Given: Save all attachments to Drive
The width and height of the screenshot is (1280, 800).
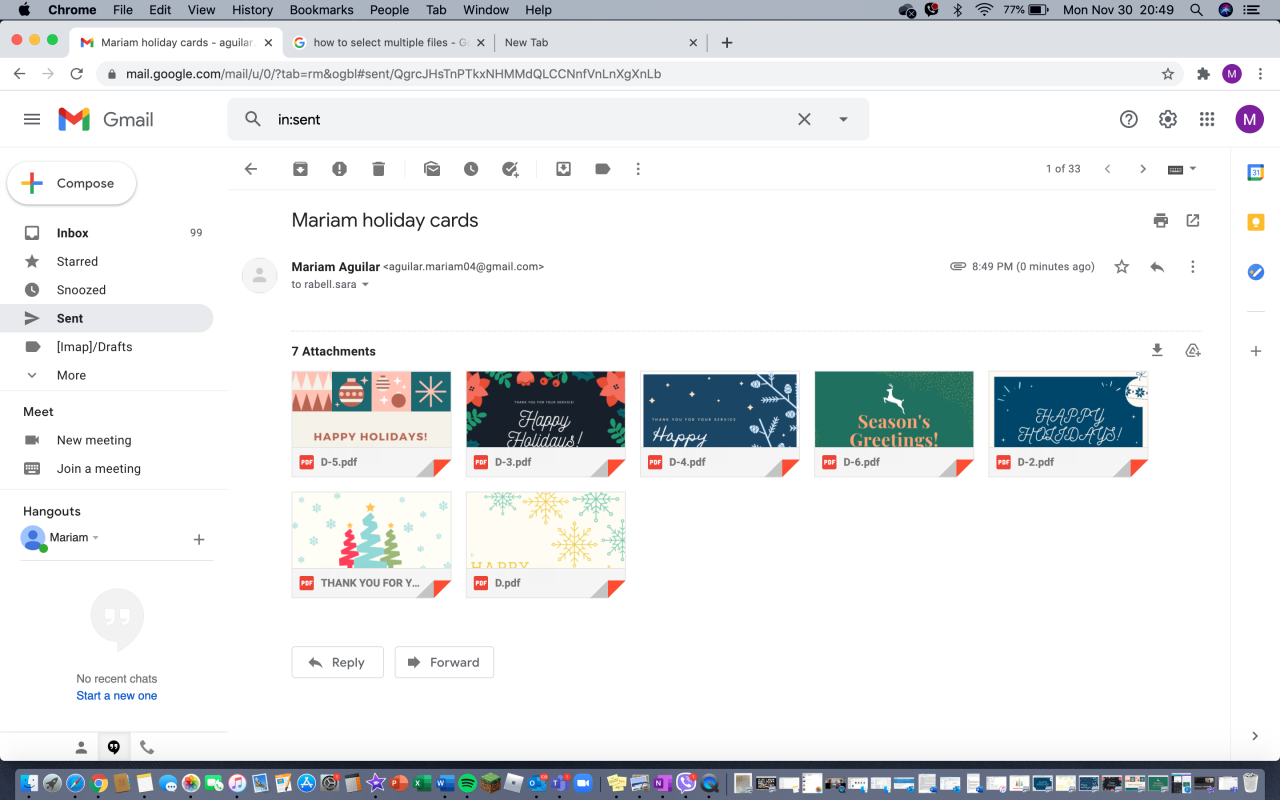Looking at the screenshot, I should pos(1192,350).
